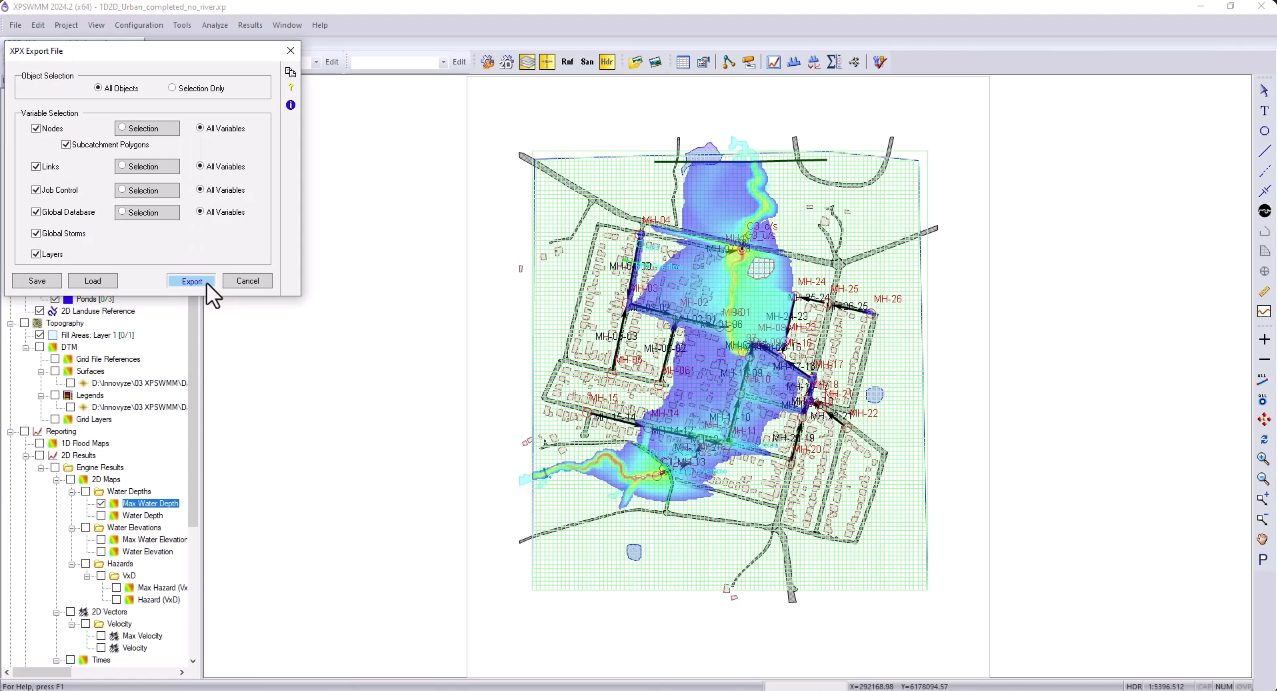Select the pointer tool in right toolbar
This screenshot has width=1277, height=691.
click(x=1264, y=91)
